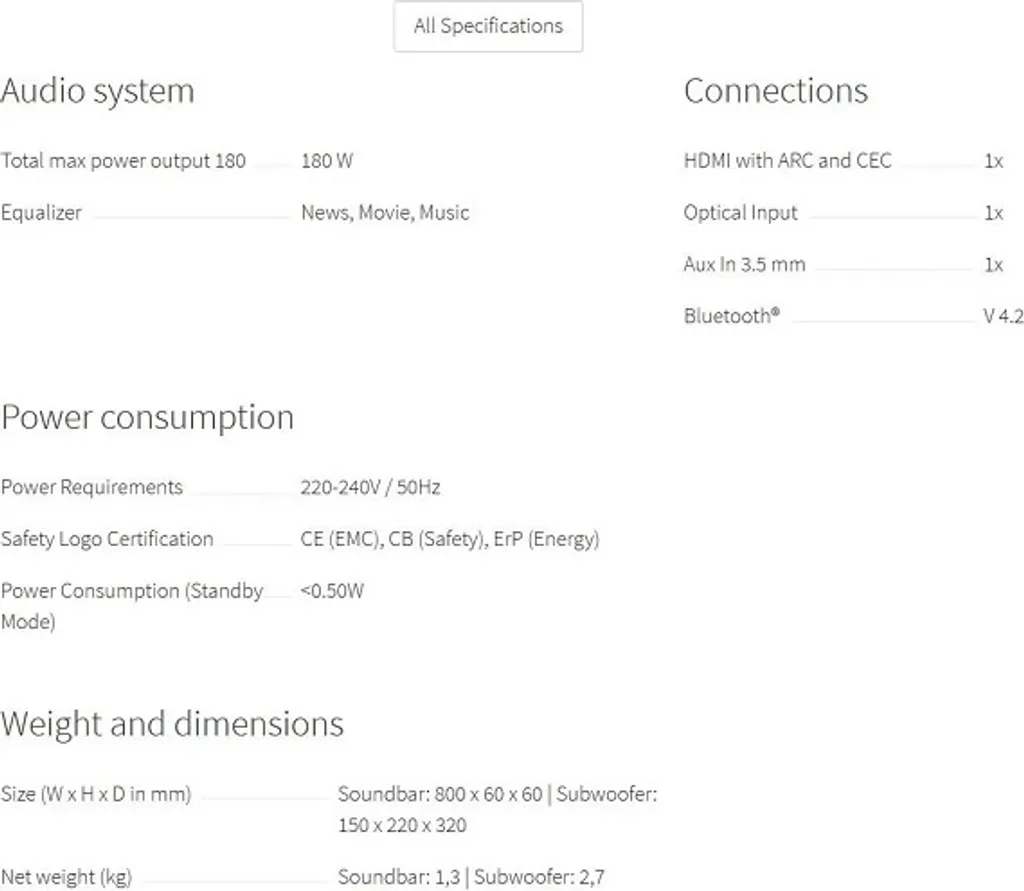Click the Power Requirements label
Viewport: 1024px width, 891px height.
92,487
